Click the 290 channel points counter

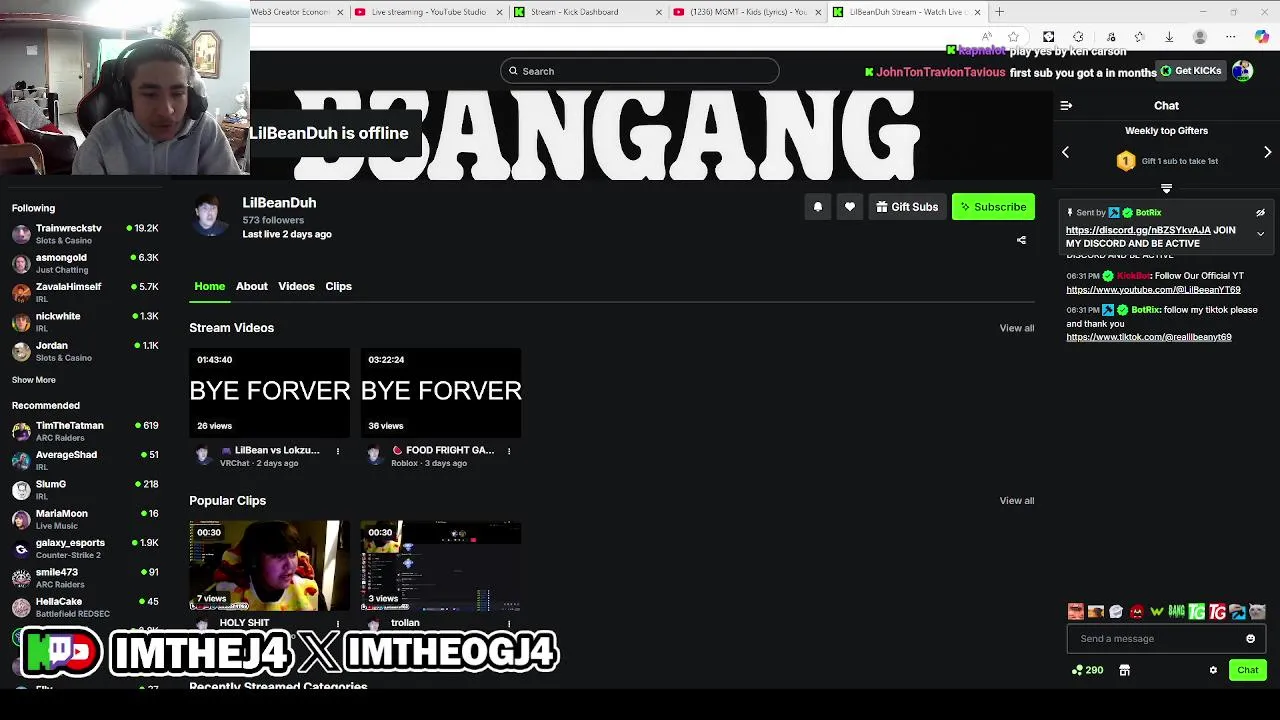pos(1087,670)
